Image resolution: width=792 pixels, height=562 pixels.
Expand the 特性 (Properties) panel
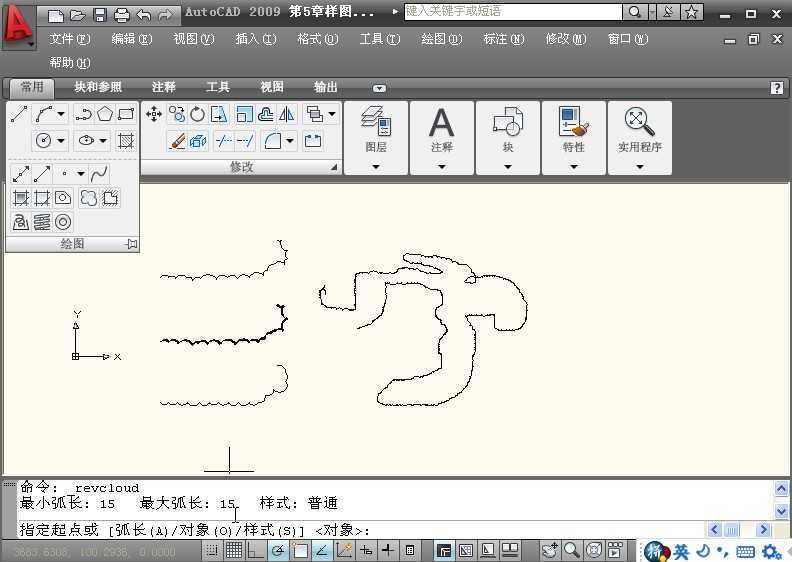click(574, 167)
